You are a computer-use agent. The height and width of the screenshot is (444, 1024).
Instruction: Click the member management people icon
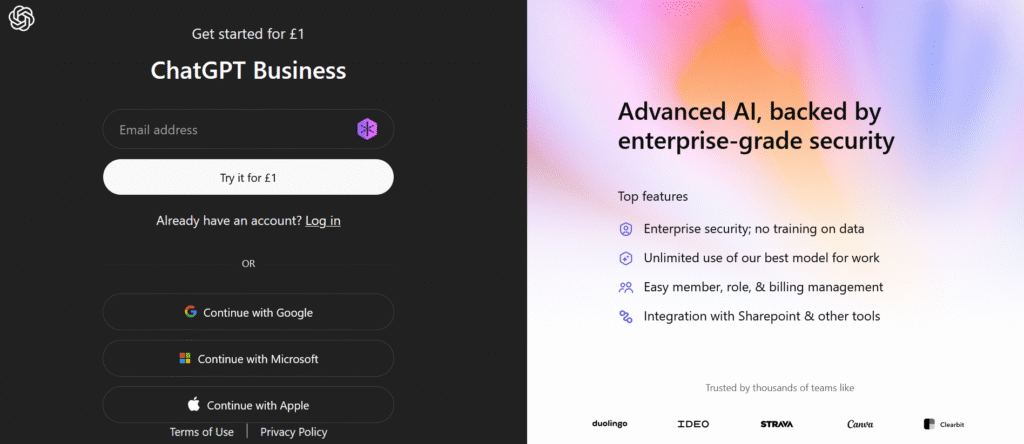(x=626, y=287)
